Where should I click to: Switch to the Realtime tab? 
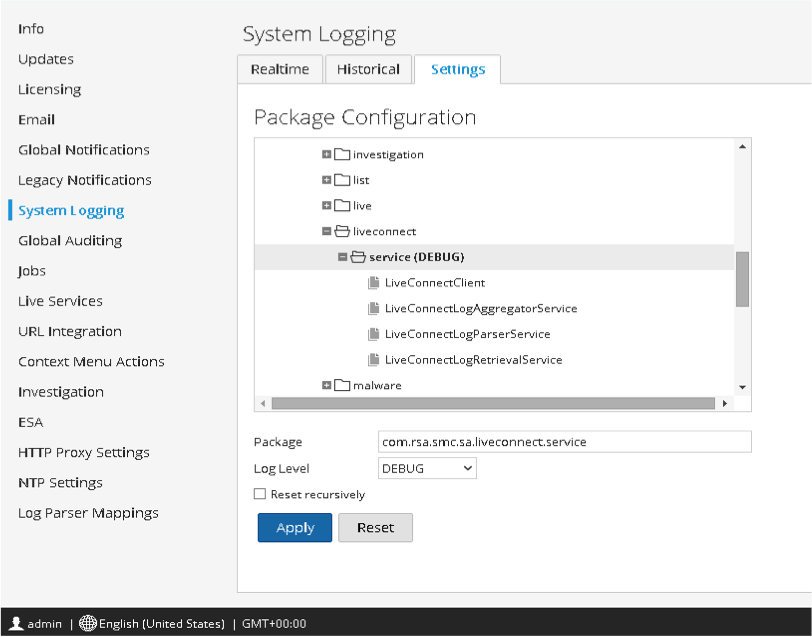point(280,70)
